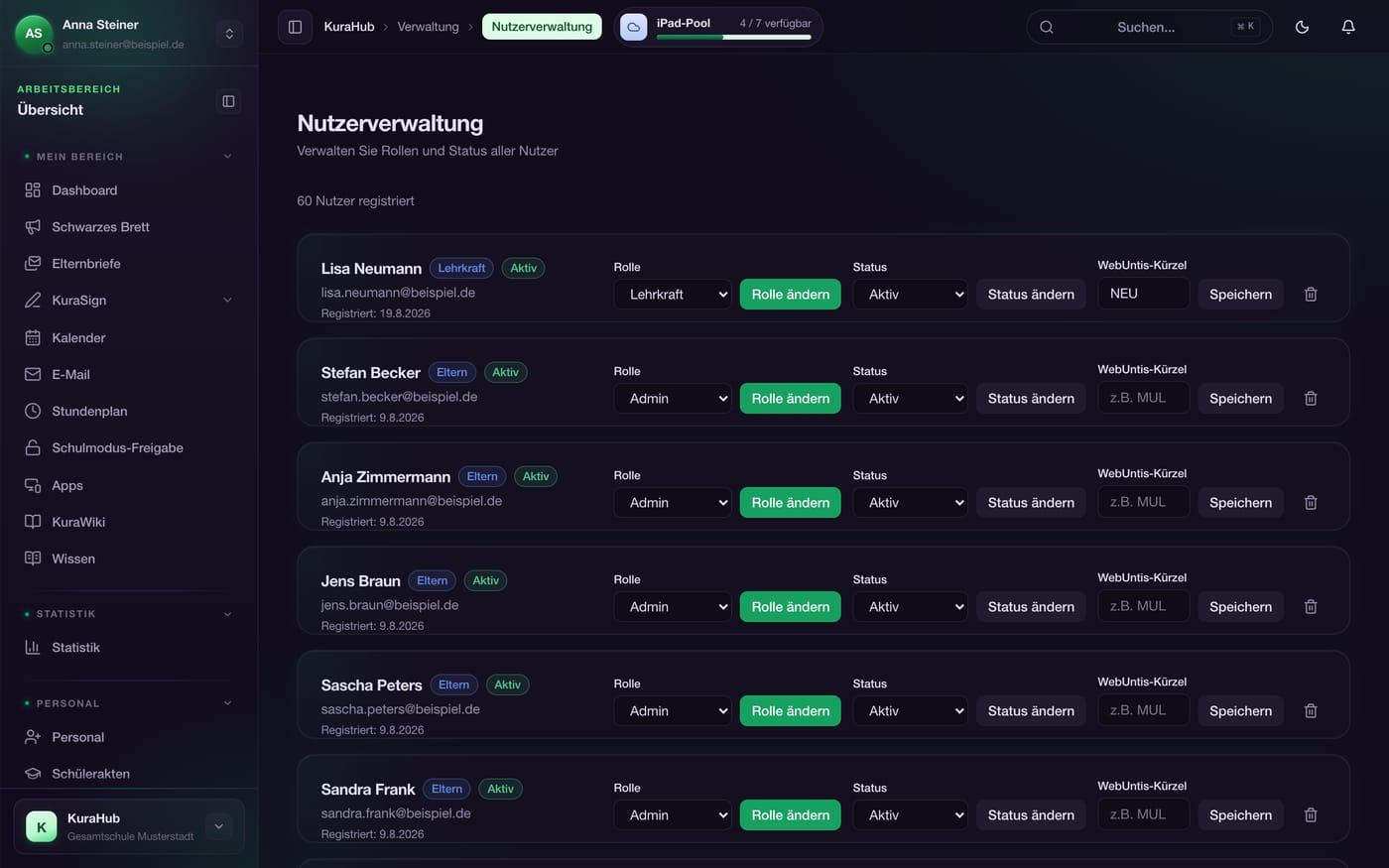
Task: Expand the KuraSign submenu chevron
Action: pyautogui.click(x=227, y=301)
